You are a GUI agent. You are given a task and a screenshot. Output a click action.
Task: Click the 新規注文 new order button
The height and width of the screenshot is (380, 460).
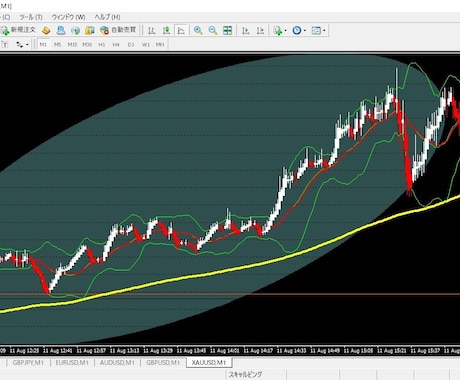point(18,30)
